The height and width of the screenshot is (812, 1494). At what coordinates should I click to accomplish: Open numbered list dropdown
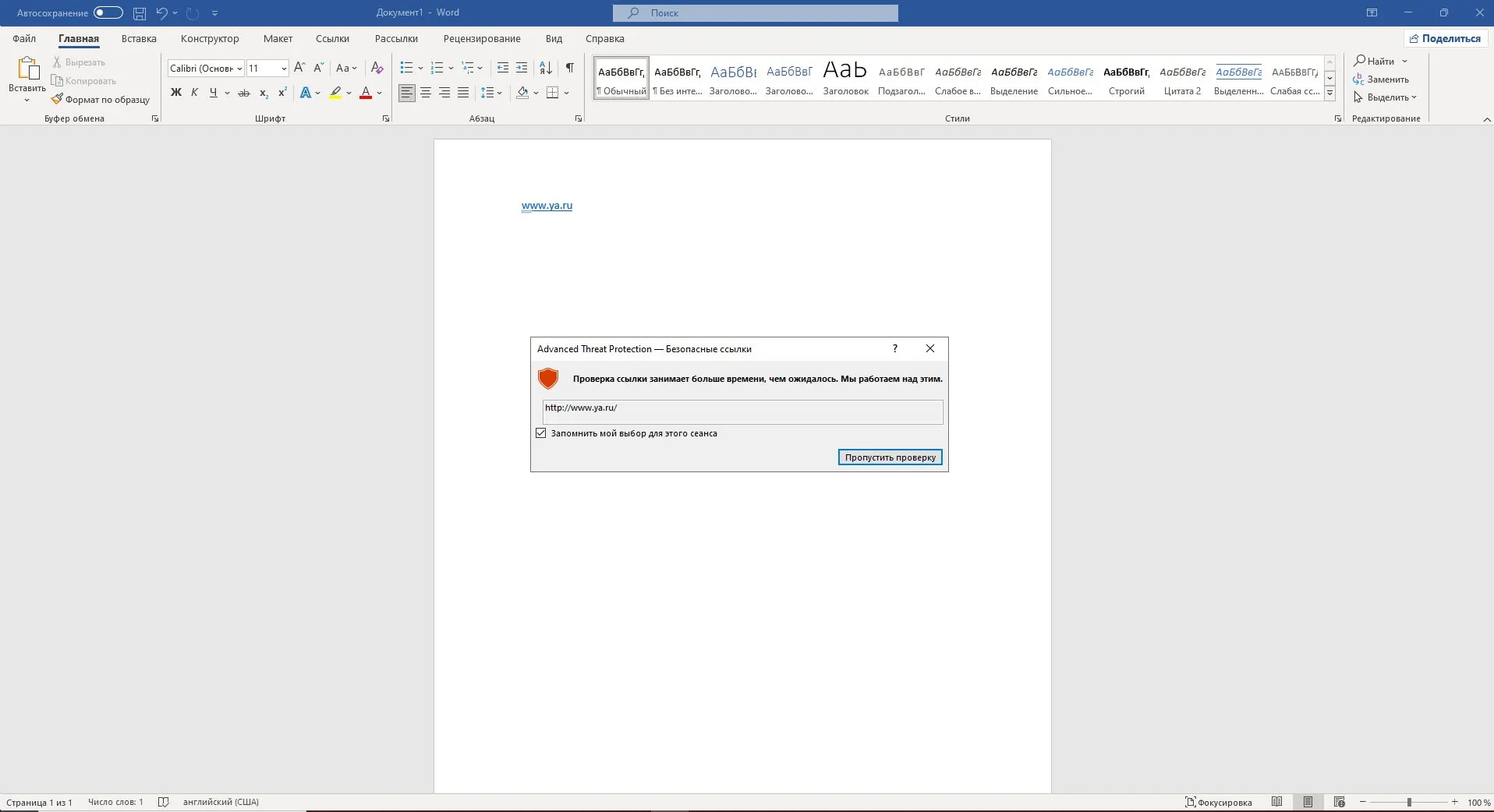pos(451,68)
